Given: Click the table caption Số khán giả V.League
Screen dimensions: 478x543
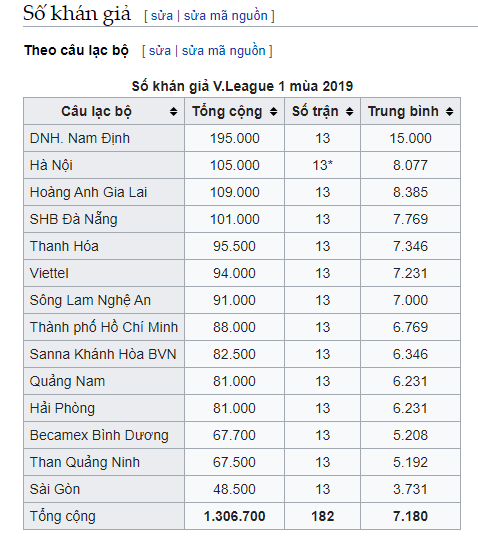Looking at the screenshot, I should pyautogui.click(x=242, y=86).
